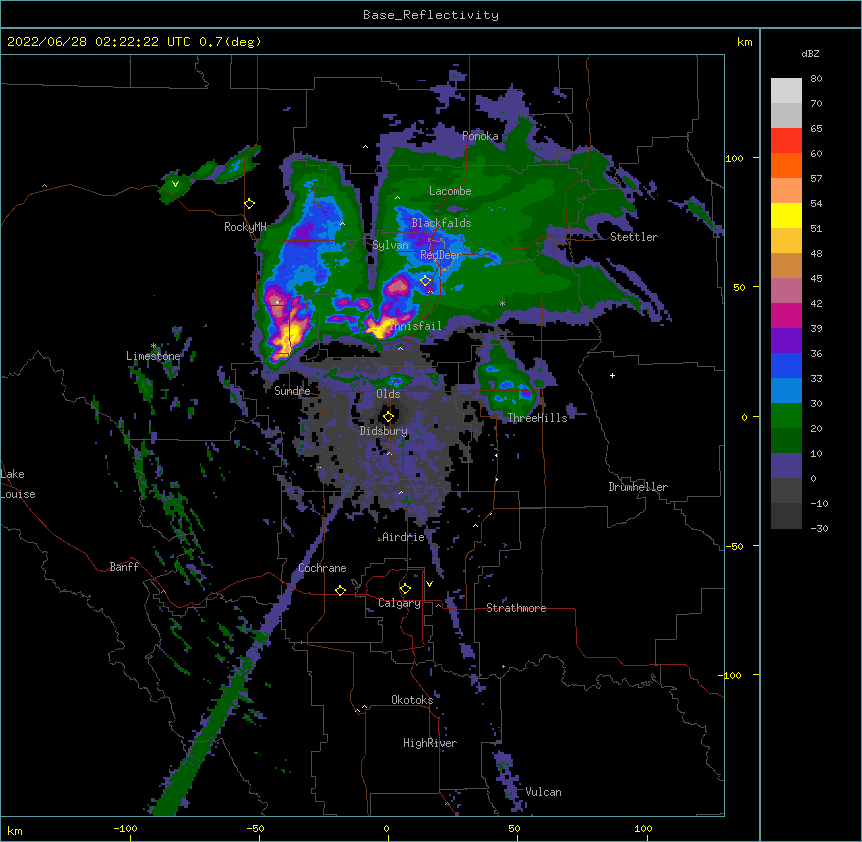Pick the white 70-80 dBZ legend band

[x=786, y=91]
